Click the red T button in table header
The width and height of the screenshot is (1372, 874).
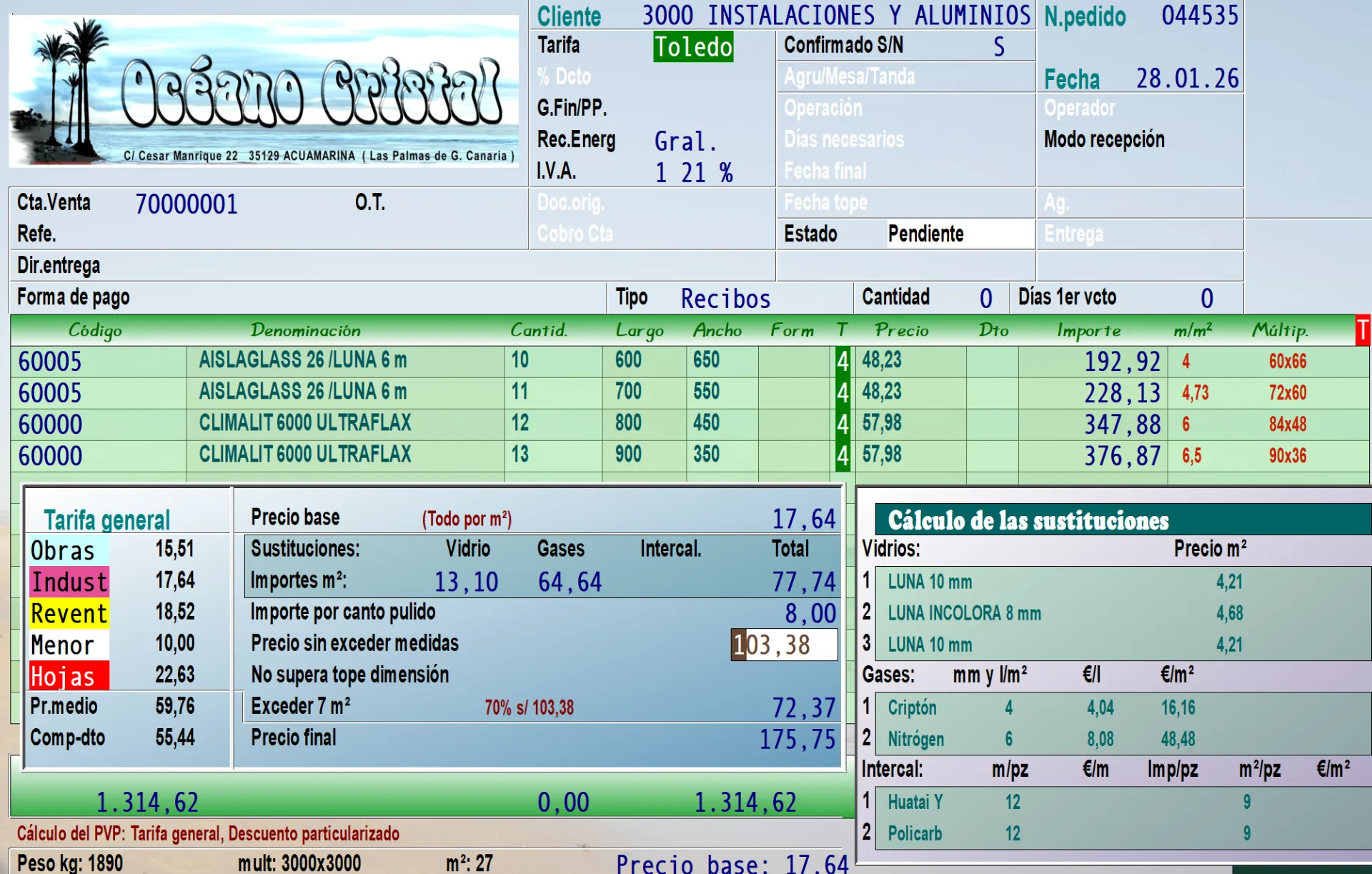coord(1363,330)
